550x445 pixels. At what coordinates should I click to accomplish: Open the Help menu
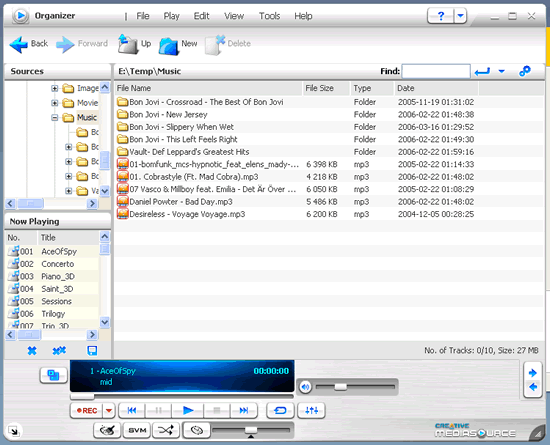click(x=303, y=16)
